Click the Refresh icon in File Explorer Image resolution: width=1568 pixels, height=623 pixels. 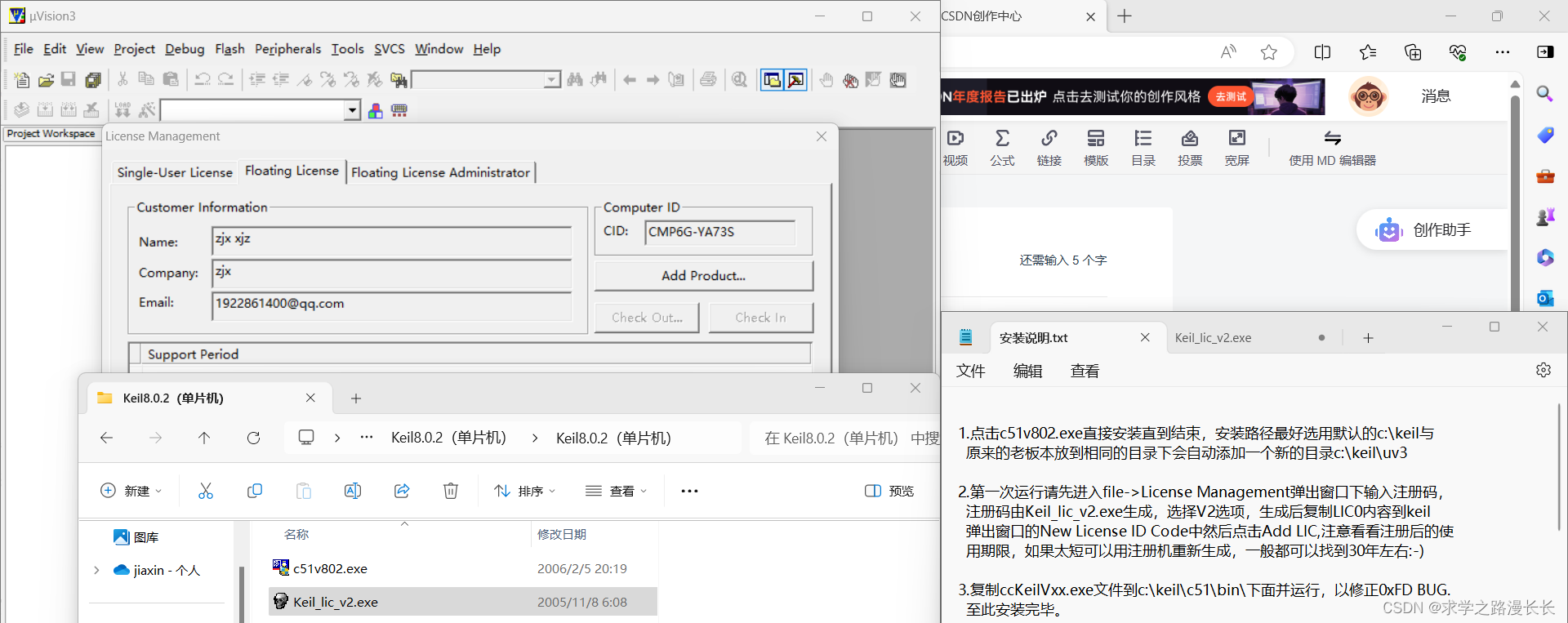click(x=254, y=438)
